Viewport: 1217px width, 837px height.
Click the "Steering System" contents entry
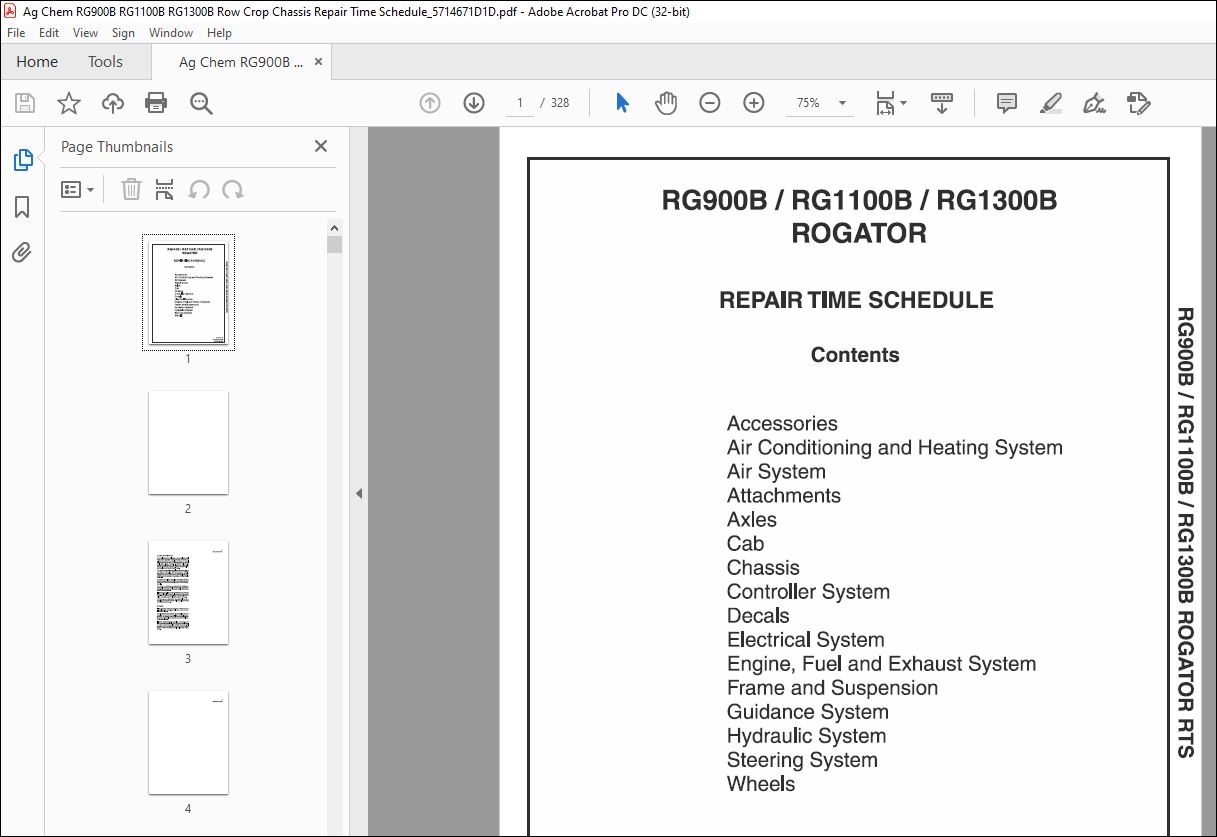(x=802, y=760)
